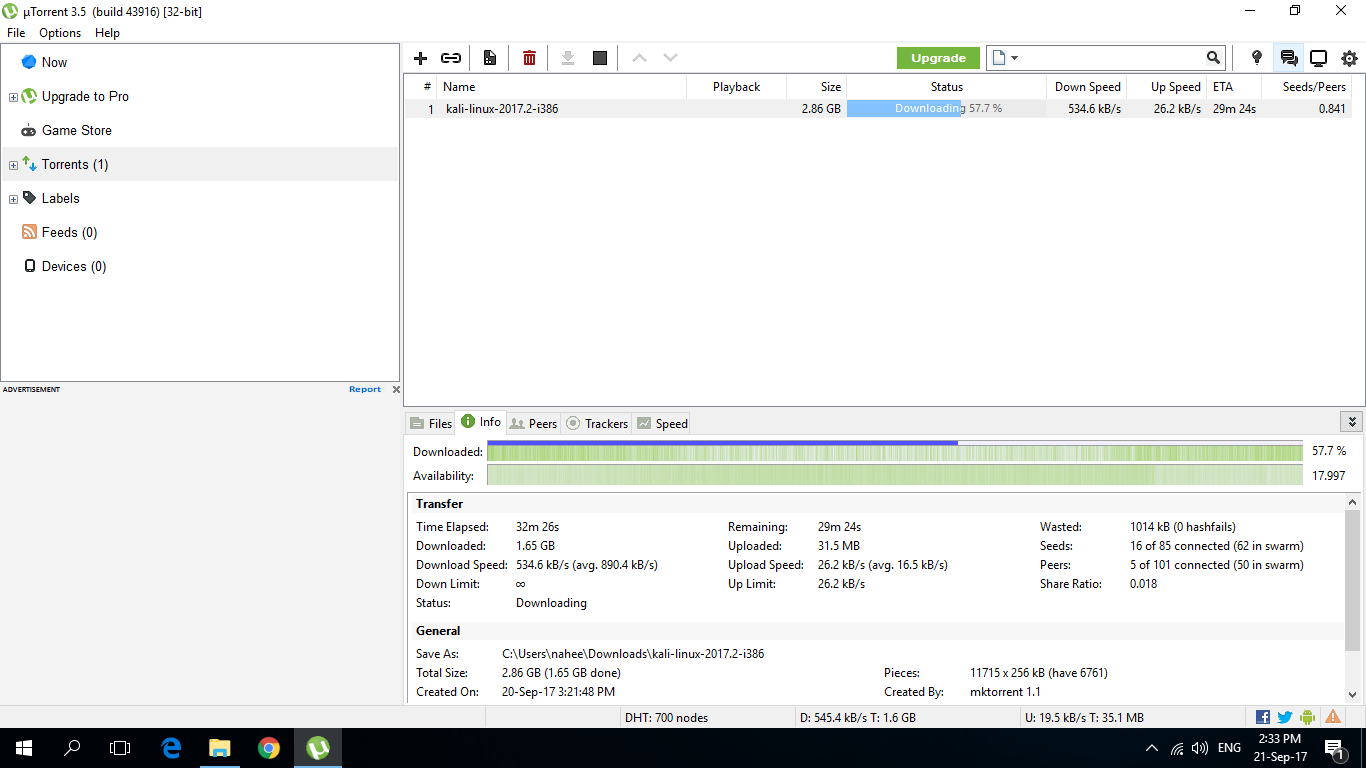Sort by Up Speed column header
Screen dimensions: 1366x768
click(x=1167, y=87)
